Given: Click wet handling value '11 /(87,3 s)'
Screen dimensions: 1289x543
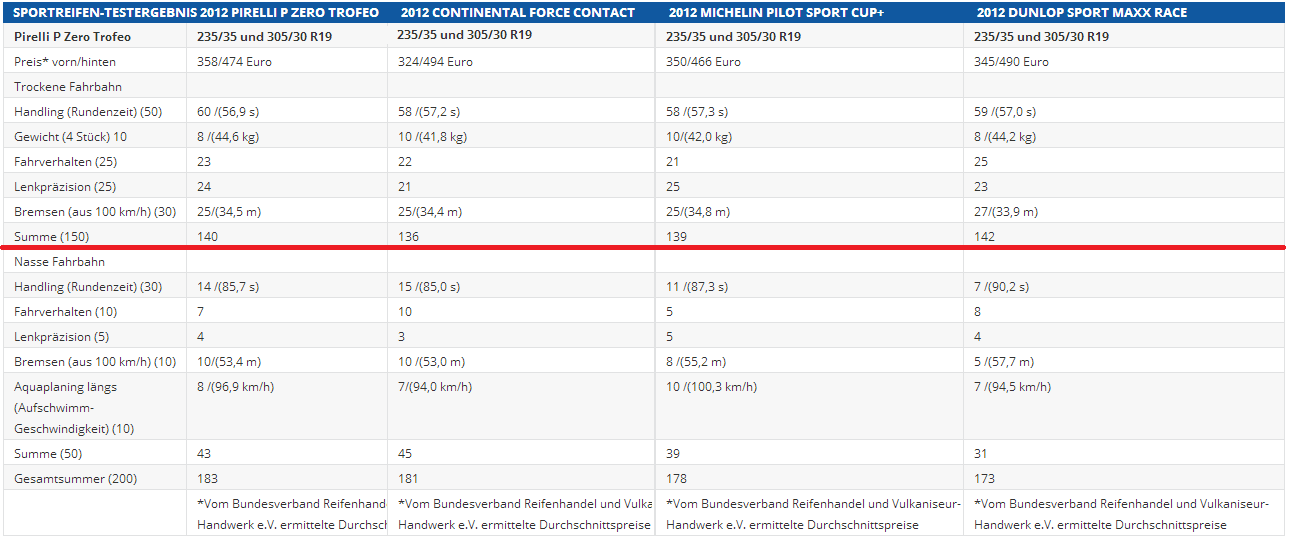Looking at the screenshot, I should pyautogui.click(x=697, y=287).
